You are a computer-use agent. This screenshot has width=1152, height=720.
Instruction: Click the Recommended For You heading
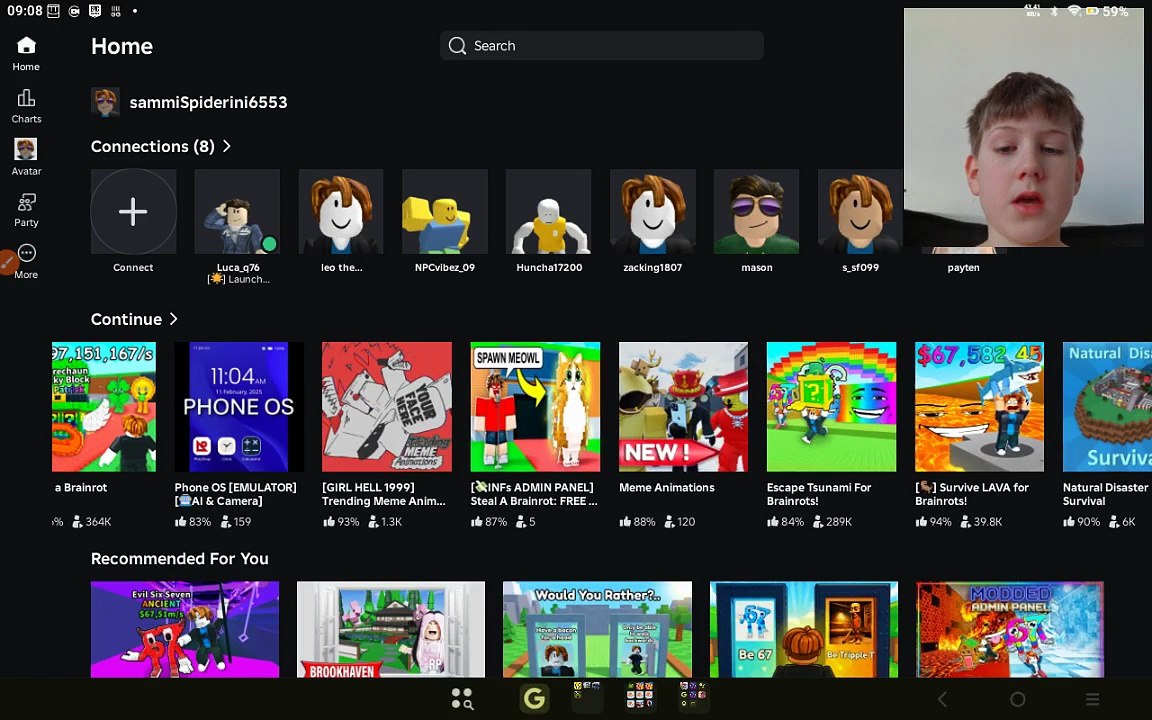pos(179,558)
